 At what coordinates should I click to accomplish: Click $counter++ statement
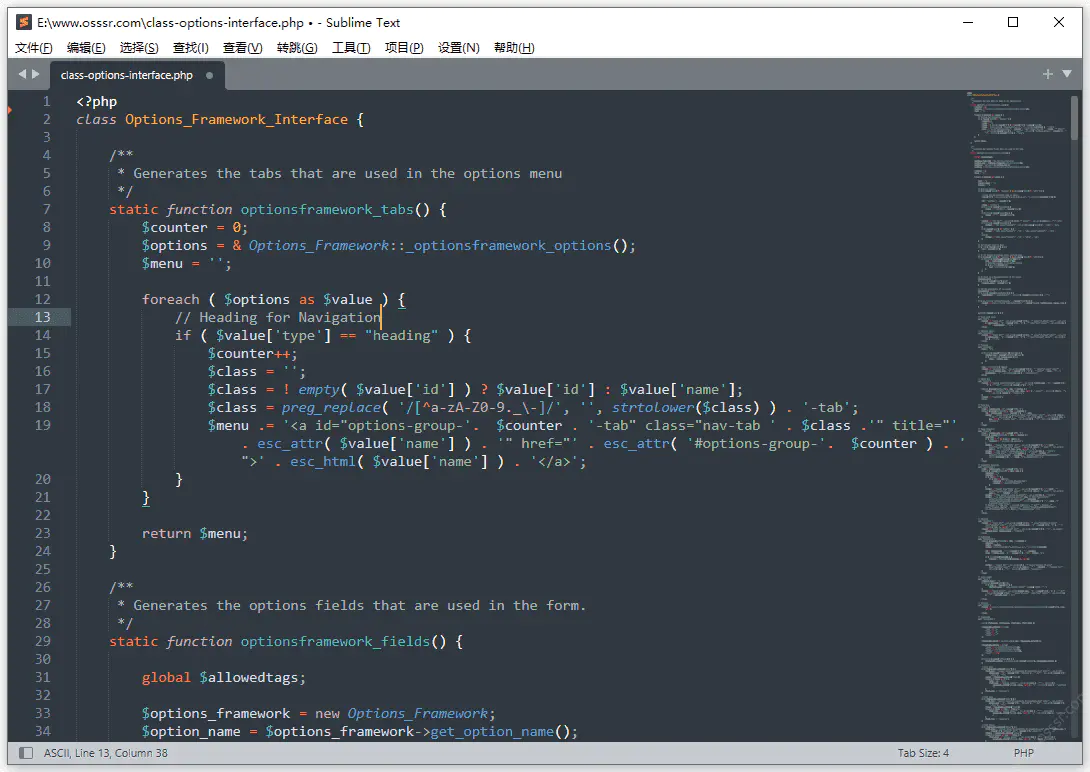[x=252, y=354]
